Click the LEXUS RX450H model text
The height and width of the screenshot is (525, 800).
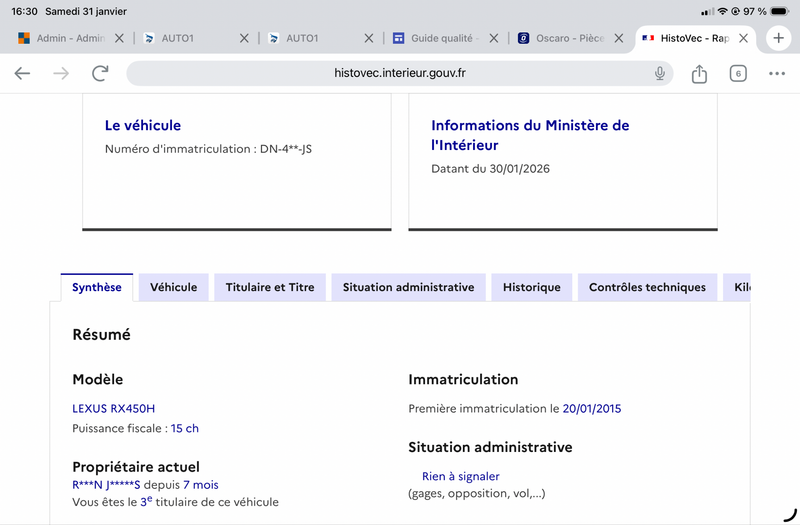point(114,408)
